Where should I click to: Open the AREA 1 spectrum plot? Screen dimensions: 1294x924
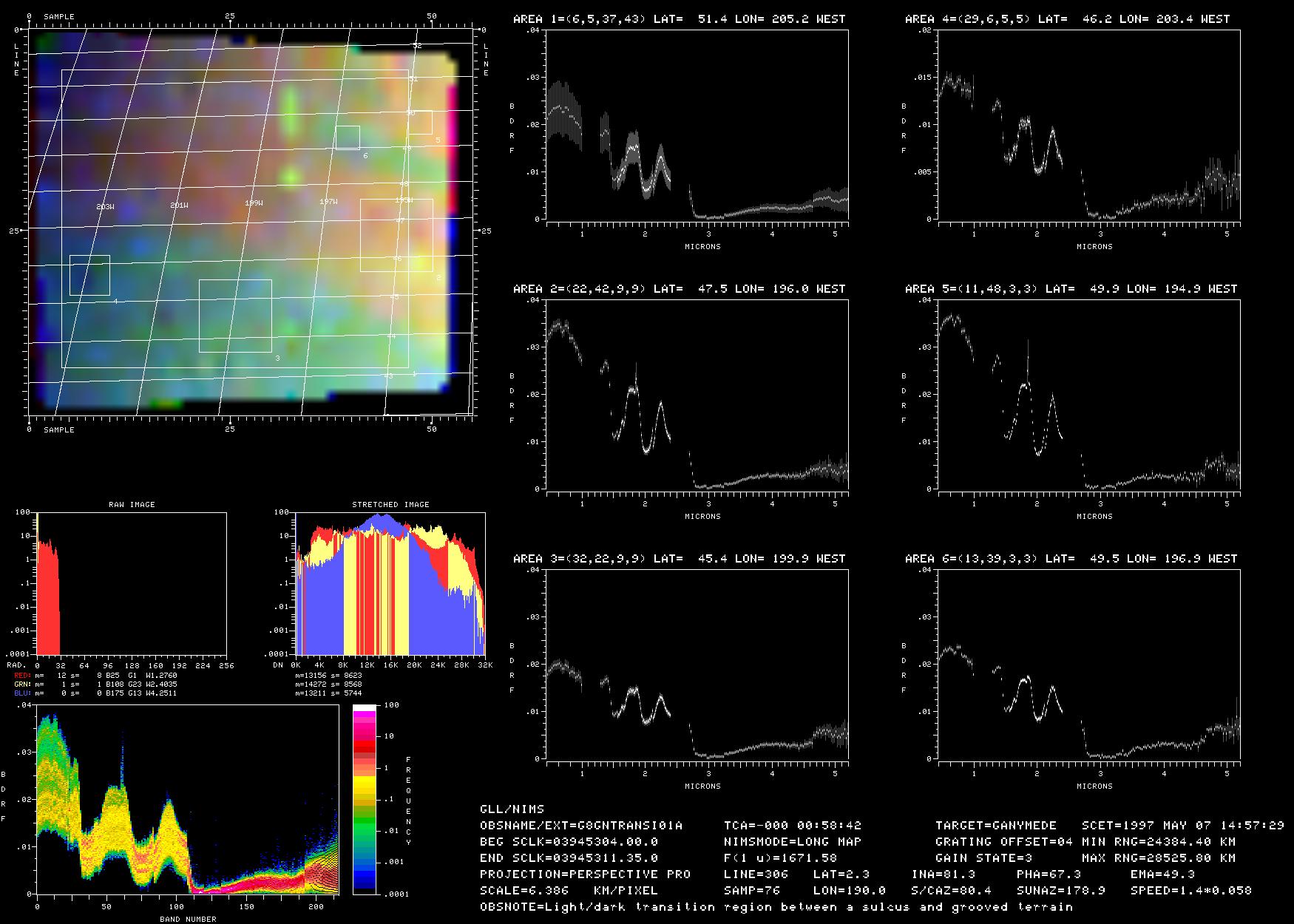tap(697, 125)
